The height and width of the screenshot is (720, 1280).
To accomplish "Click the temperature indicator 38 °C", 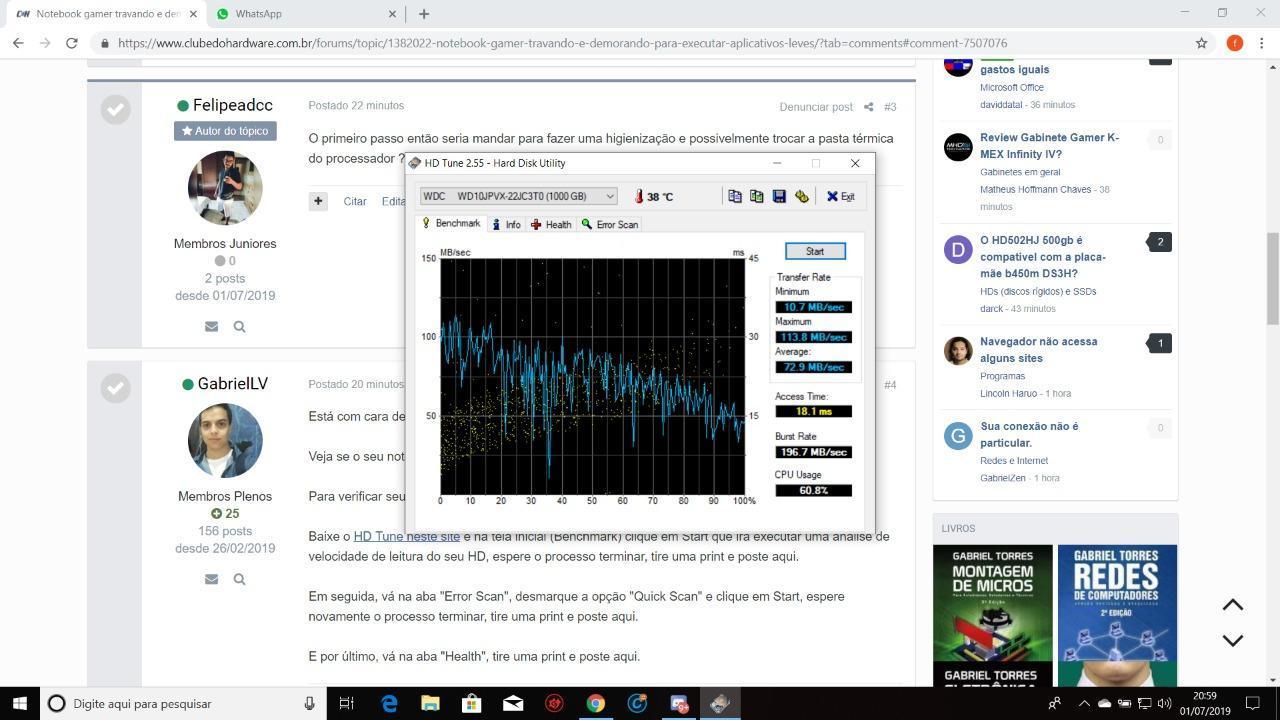I will (653, 197).
